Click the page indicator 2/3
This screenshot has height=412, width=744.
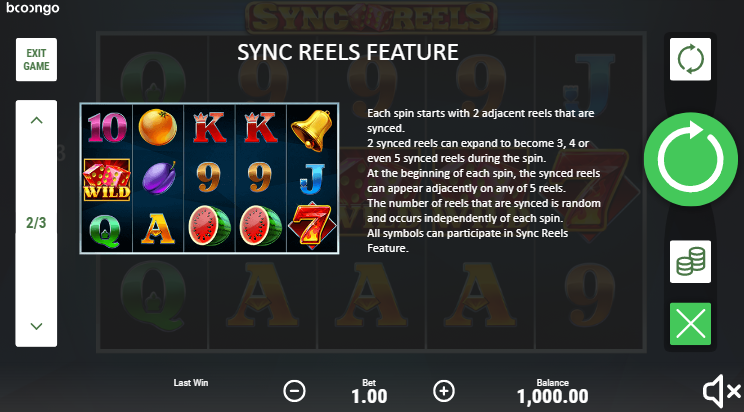(36, 223)
